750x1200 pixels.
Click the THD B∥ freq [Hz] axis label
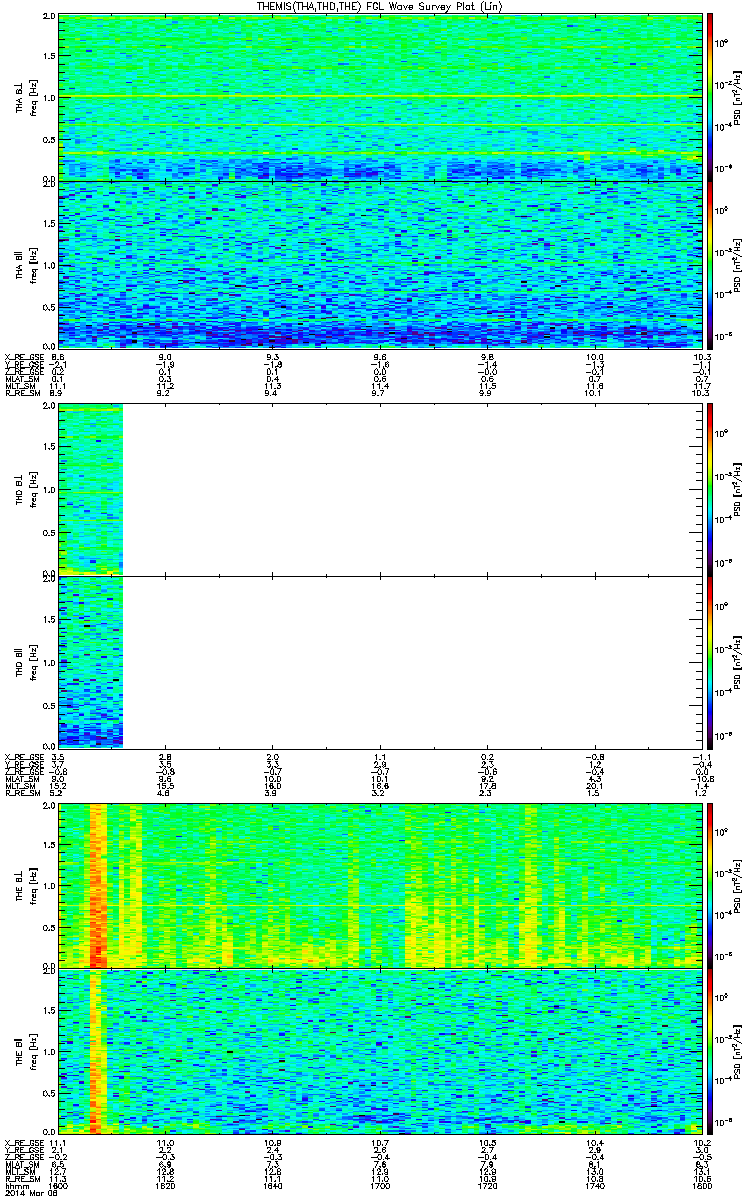point(34,662)
